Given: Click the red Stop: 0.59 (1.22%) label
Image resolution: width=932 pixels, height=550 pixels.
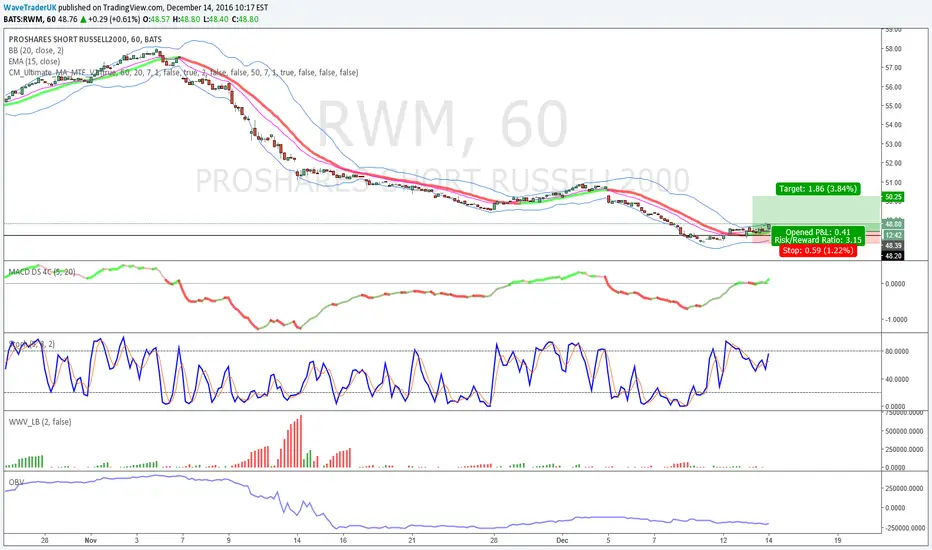Looking at the screenshot, I should coord(818,250).
